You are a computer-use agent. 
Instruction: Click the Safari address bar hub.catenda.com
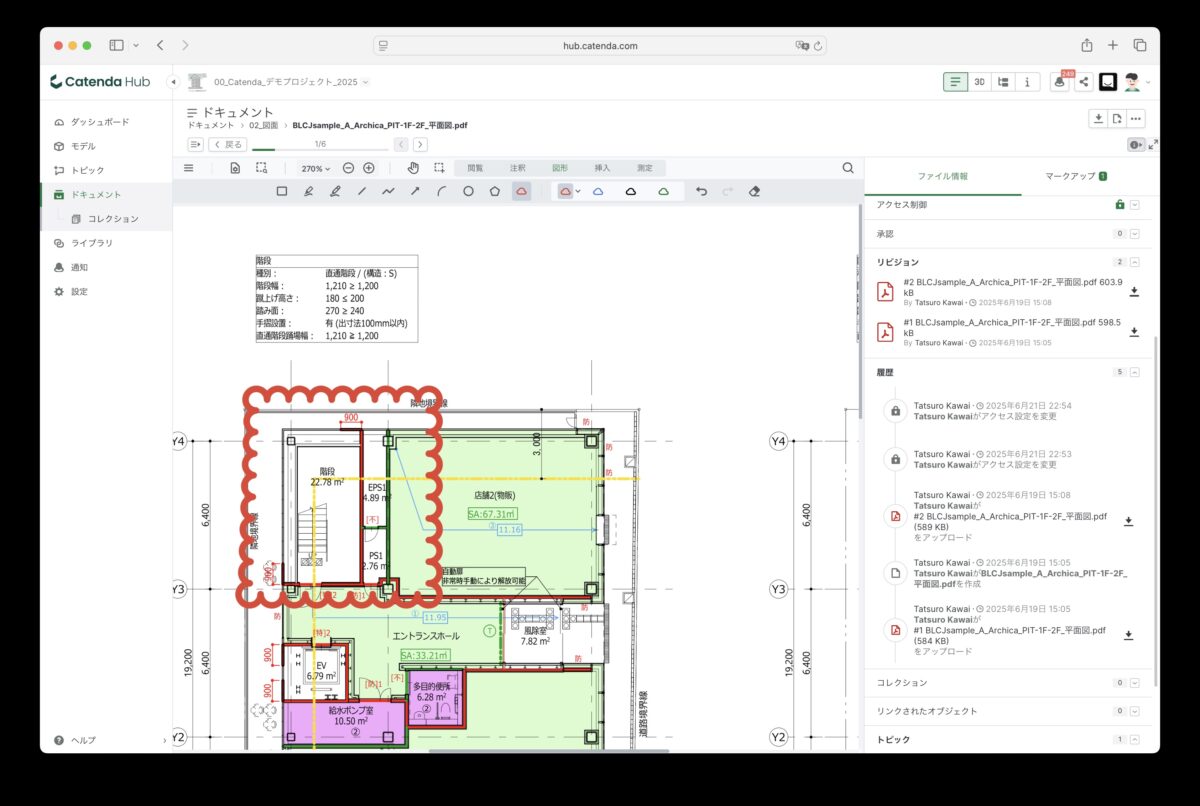tap(600, 45)
